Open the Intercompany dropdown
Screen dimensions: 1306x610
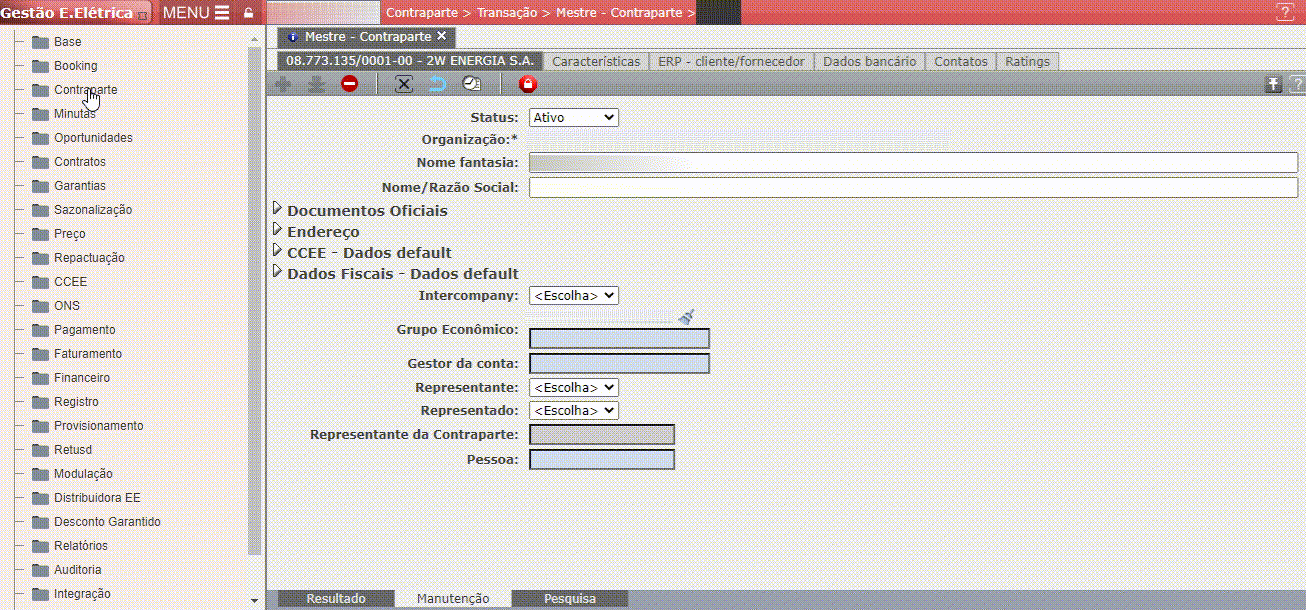coord(573,296)
